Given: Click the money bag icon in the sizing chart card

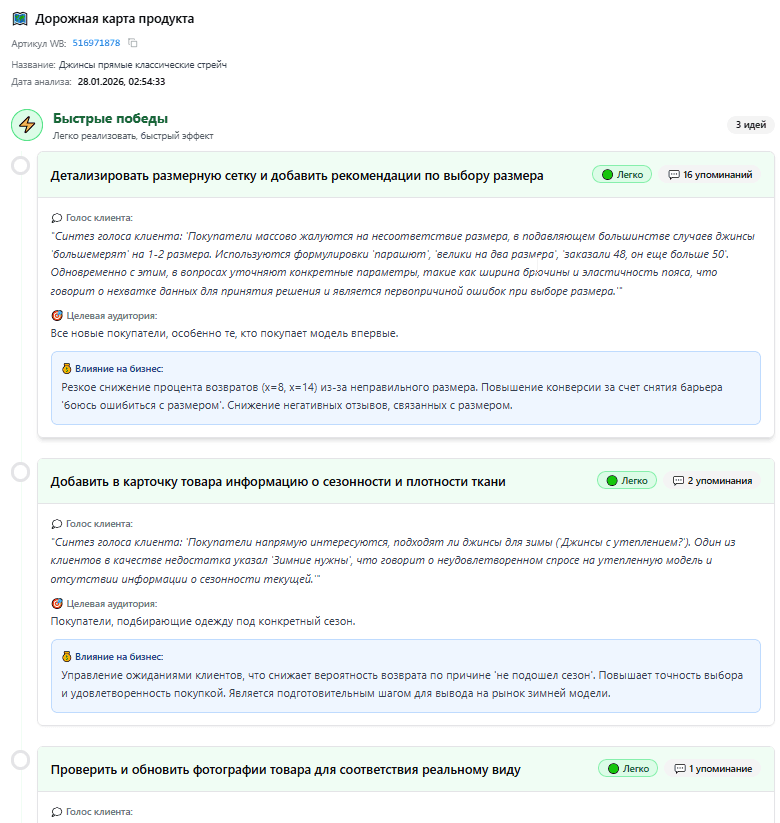Looking at the screenshot, I should (67, 368).
